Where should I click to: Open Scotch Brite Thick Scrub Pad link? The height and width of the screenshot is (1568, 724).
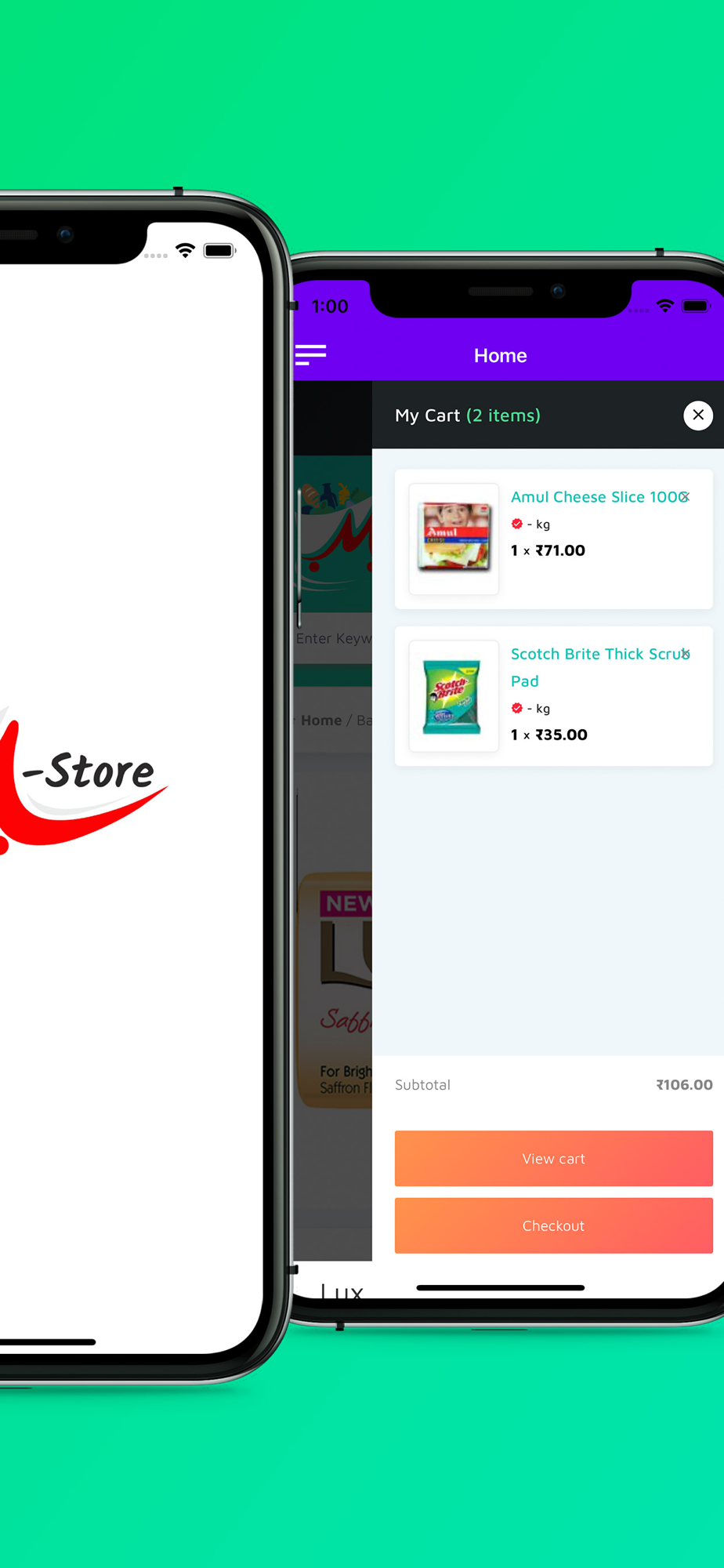tap(600, 667)
